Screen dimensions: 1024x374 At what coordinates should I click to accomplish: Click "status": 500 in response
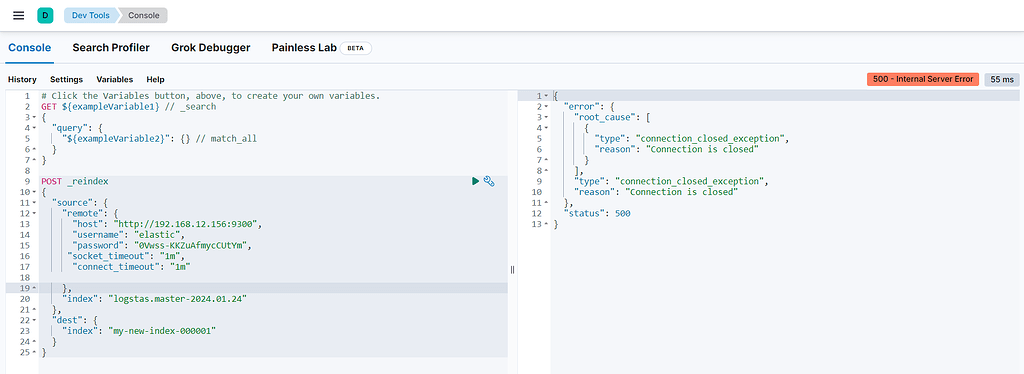click(x=597, y=213)
